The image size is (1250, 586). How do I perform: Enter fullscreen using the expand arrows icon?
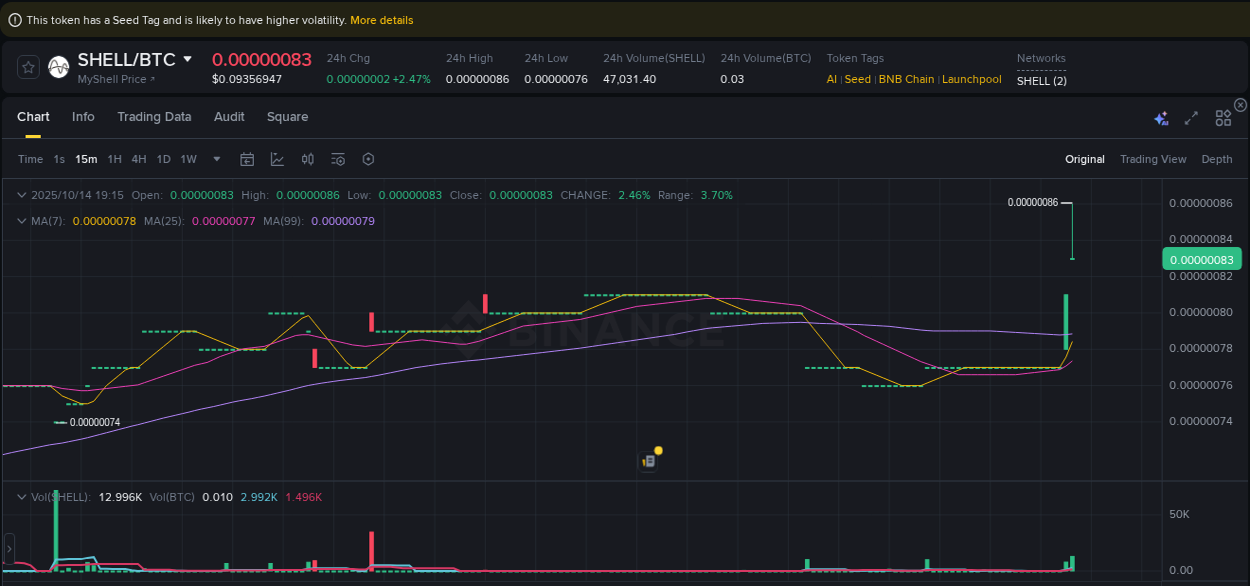[1191, 117]
